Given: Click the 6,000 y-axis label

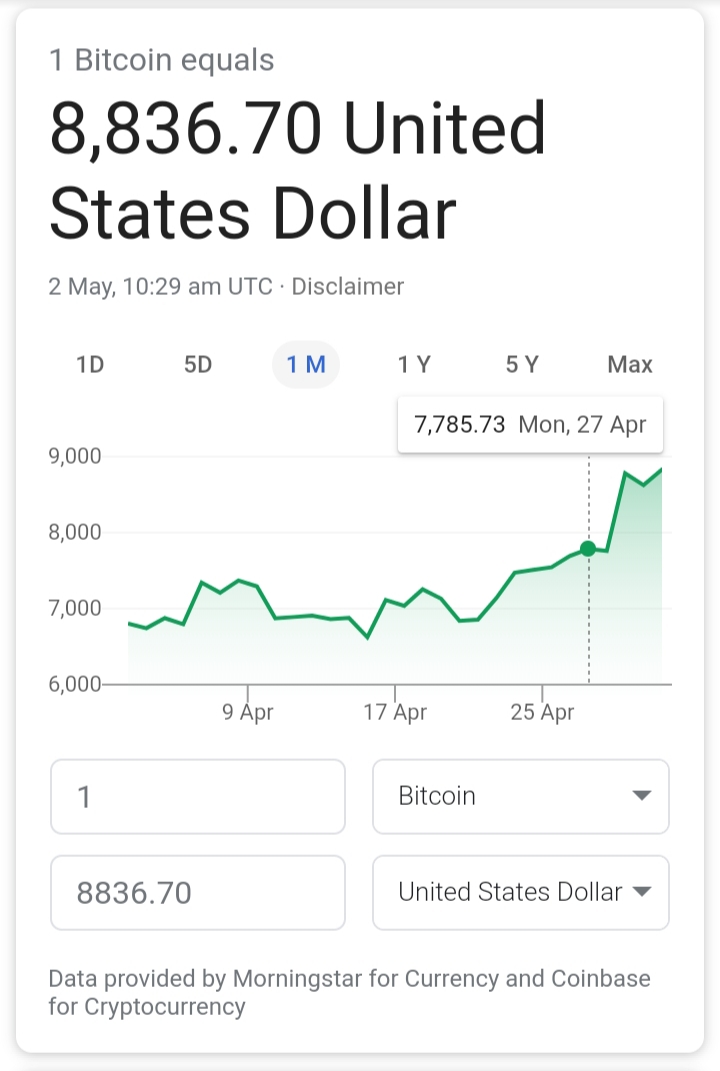Looking at the screenshot, I should [76, 684].
